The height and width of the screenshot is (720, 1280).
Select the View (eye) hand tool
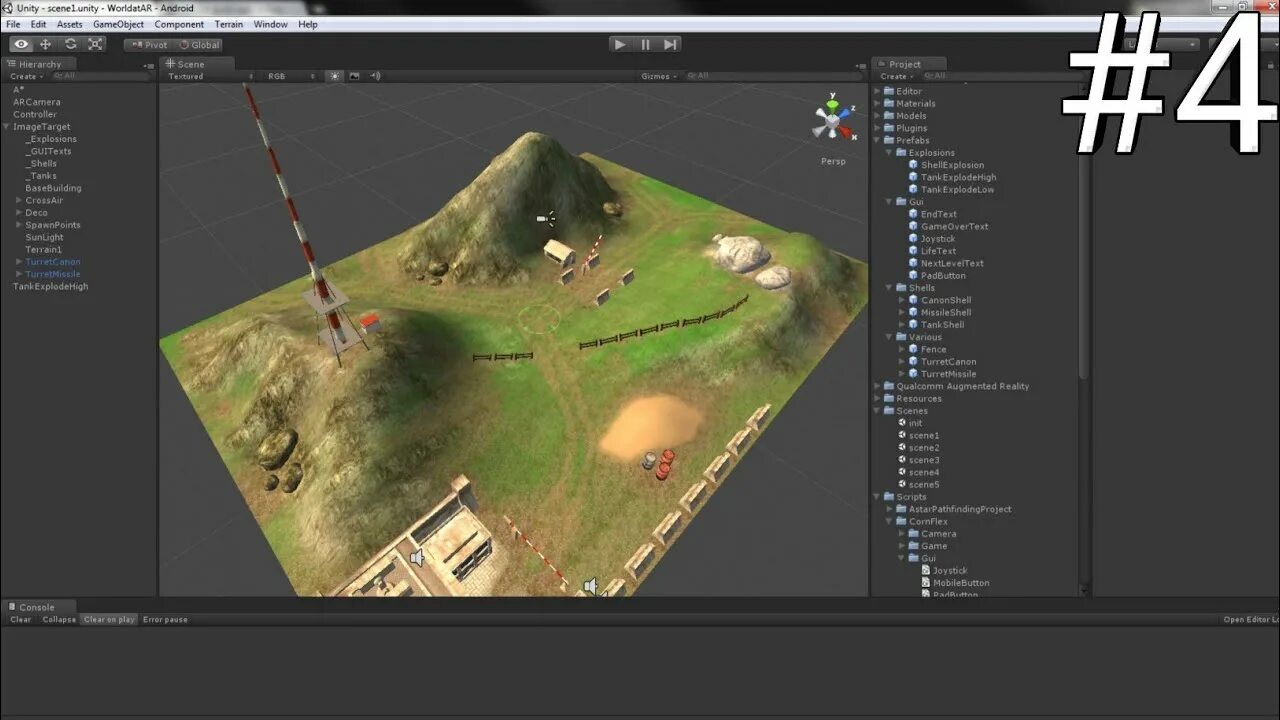pos(21,44)
